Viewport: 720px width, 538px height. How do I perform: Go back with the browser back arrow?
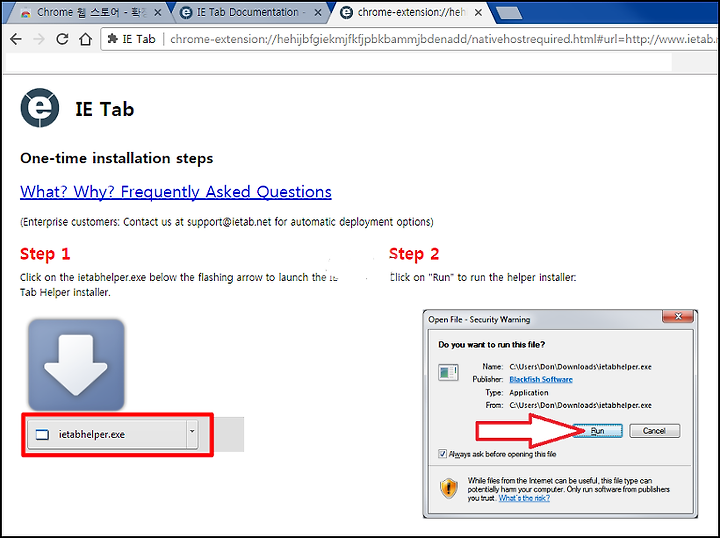tap(16, 39)
